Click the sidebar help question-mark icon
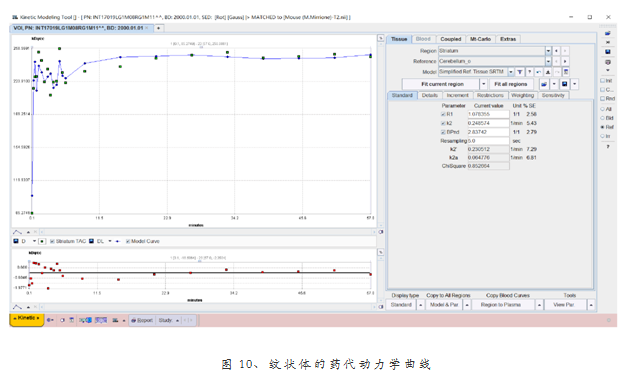The image size is (627, 379). click(x=608, y=147)
